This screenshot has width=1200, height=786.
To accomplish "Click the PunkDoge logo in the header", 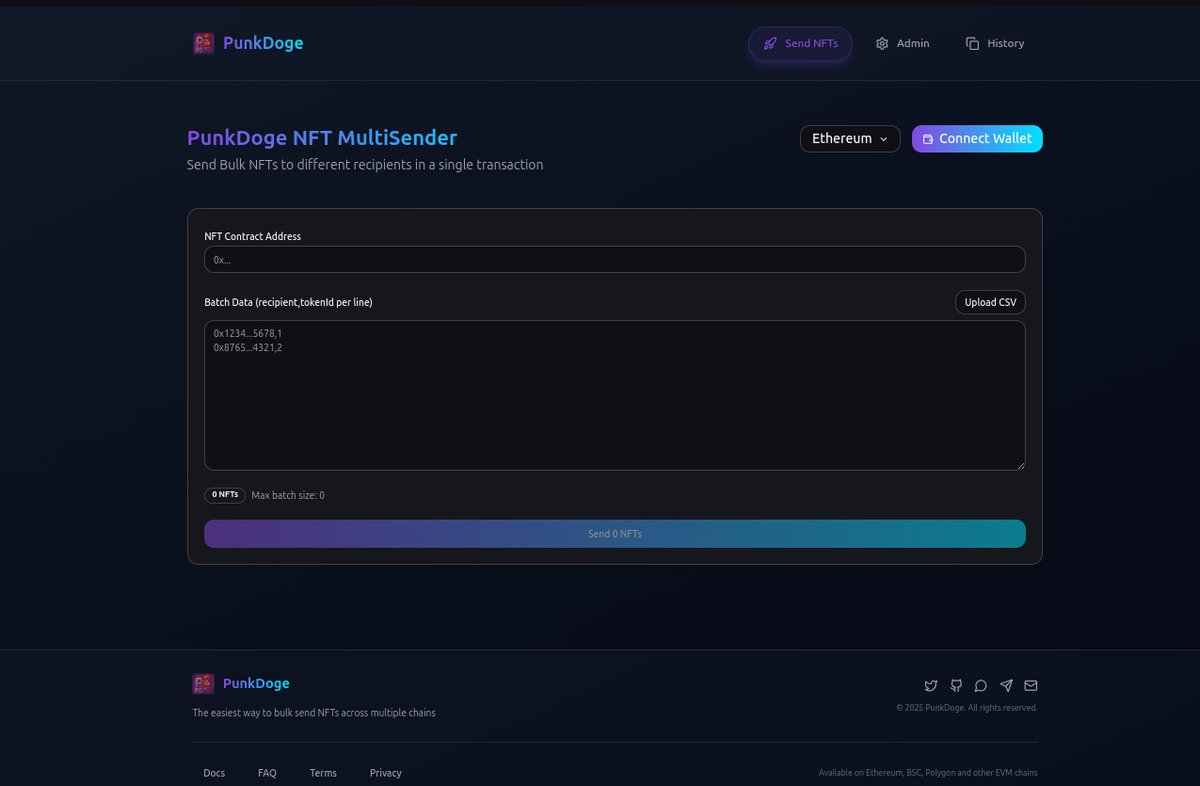I will (x=203, y=43).
